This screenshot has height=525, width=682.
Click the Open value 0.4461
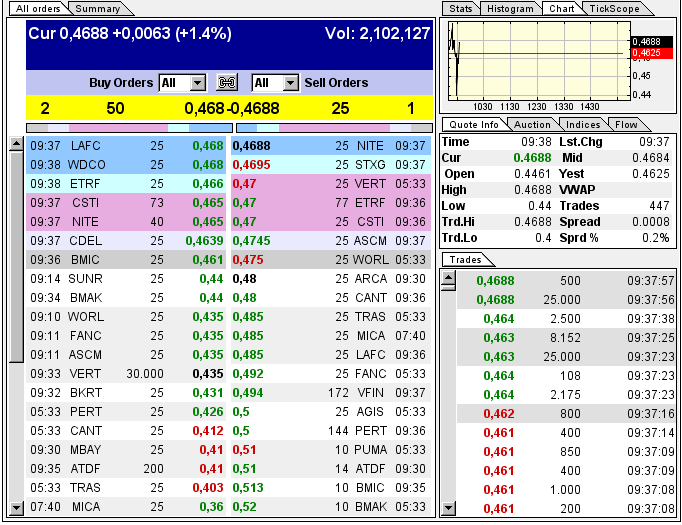click(532, 174)
